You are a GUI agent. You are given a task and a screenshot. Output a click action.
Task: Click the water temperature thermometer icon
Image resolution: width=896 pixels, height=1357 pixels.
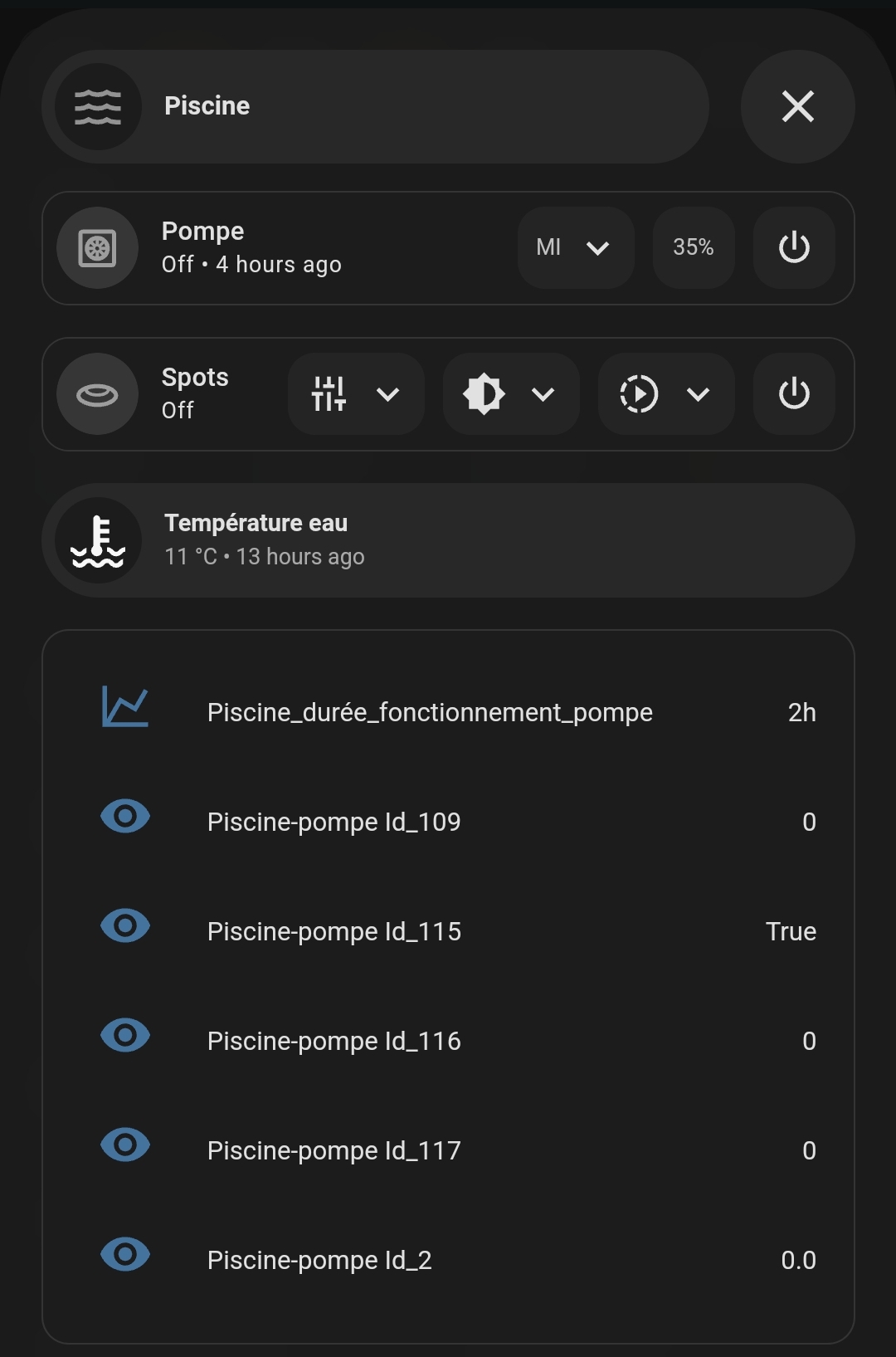(98, 540)
